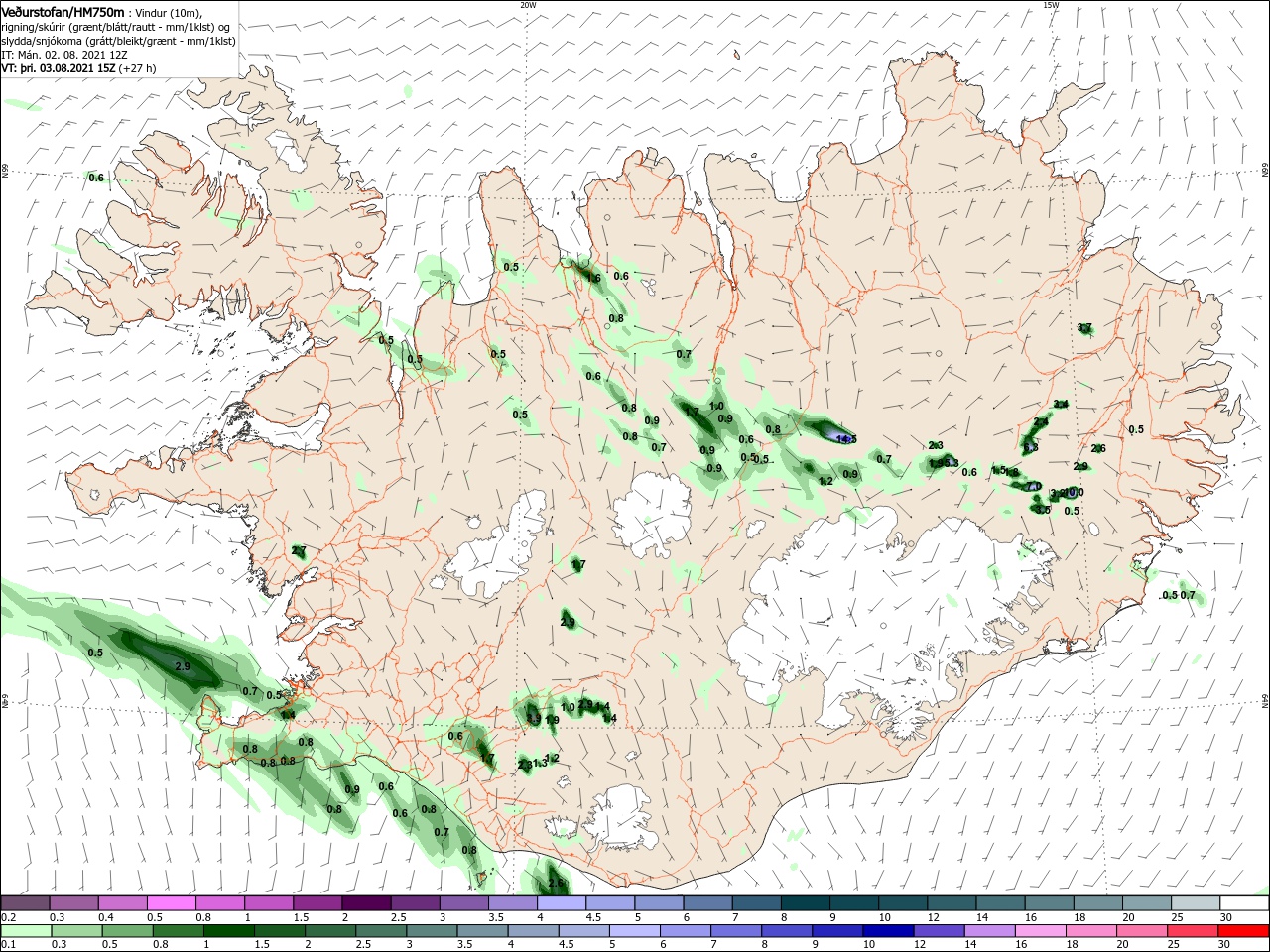The image size is (1270, 952).
Task: Click the 2.4 precipitation value on the map
Action: pos(1041,423)
